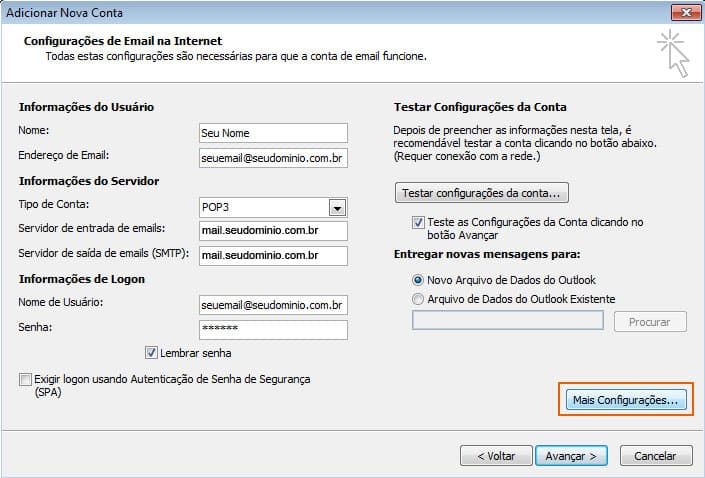Go back with the Voltar button
The image size is (705, 478).
(496, 455)
